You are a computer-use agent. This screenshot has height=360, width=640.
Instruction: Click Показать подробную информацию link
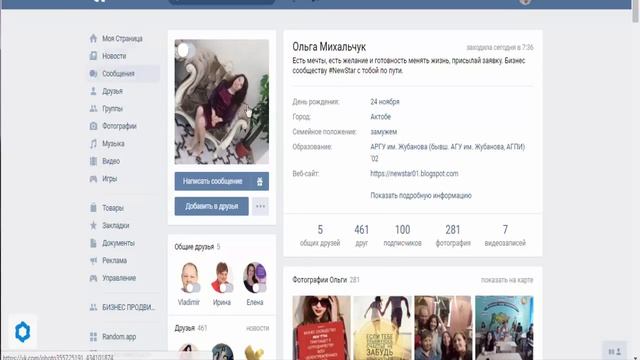click(421, 196)
